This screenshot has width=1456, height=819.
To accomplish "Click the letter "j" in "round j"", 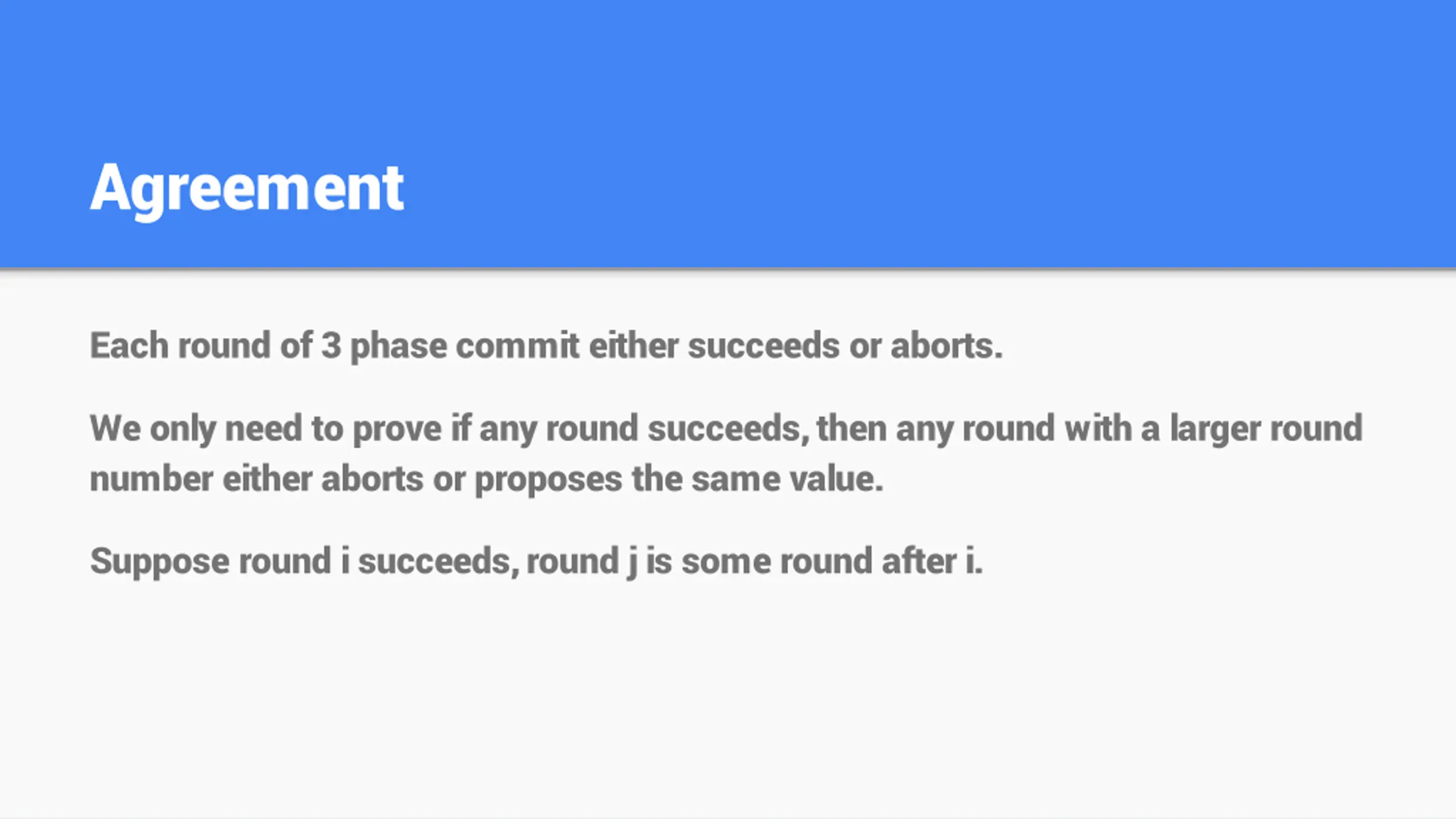I will 631,562.
